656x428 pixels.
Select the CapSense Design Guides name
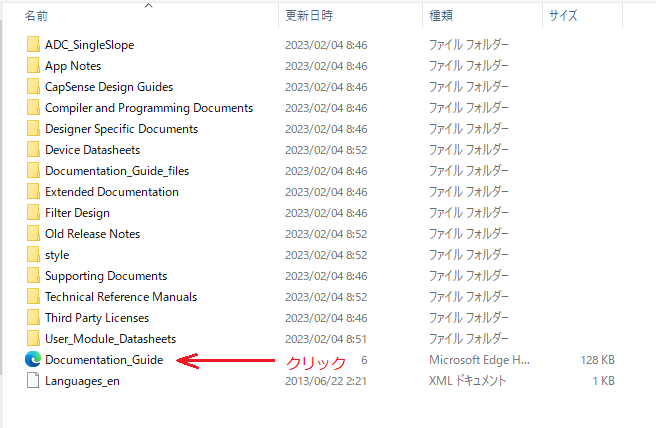[x=109, y=87]
